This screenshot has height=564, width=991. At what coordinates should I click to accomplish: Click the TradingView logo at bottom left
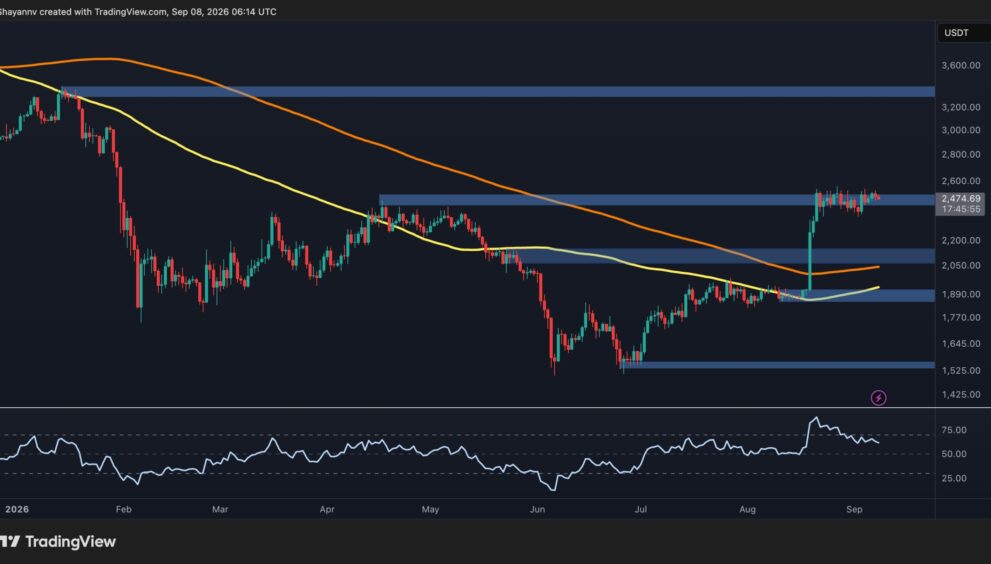pos(58,541)
